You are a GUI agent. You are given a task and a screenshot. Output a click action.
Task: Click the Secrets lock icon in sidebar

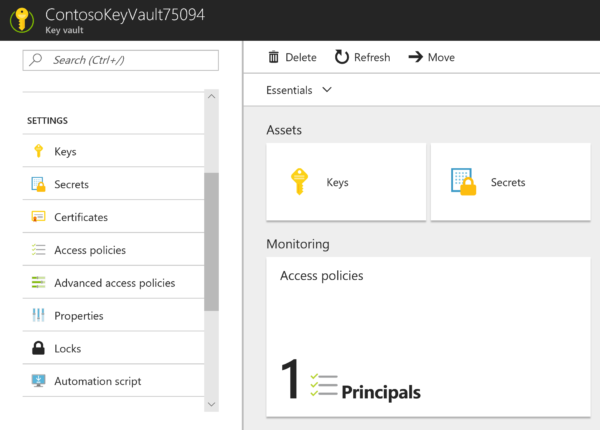coord(38,185)
